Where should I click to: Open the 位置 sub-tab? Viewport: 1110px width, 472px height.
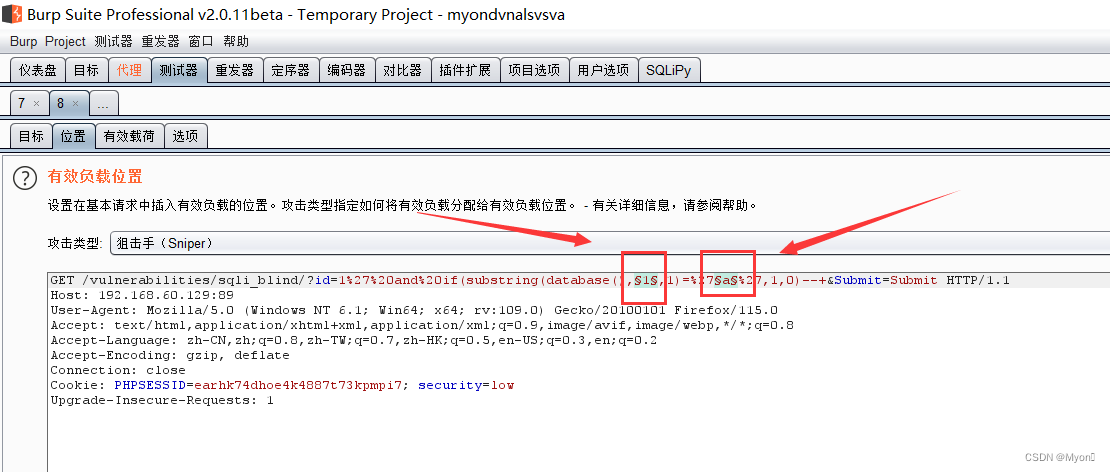point(74,136)
